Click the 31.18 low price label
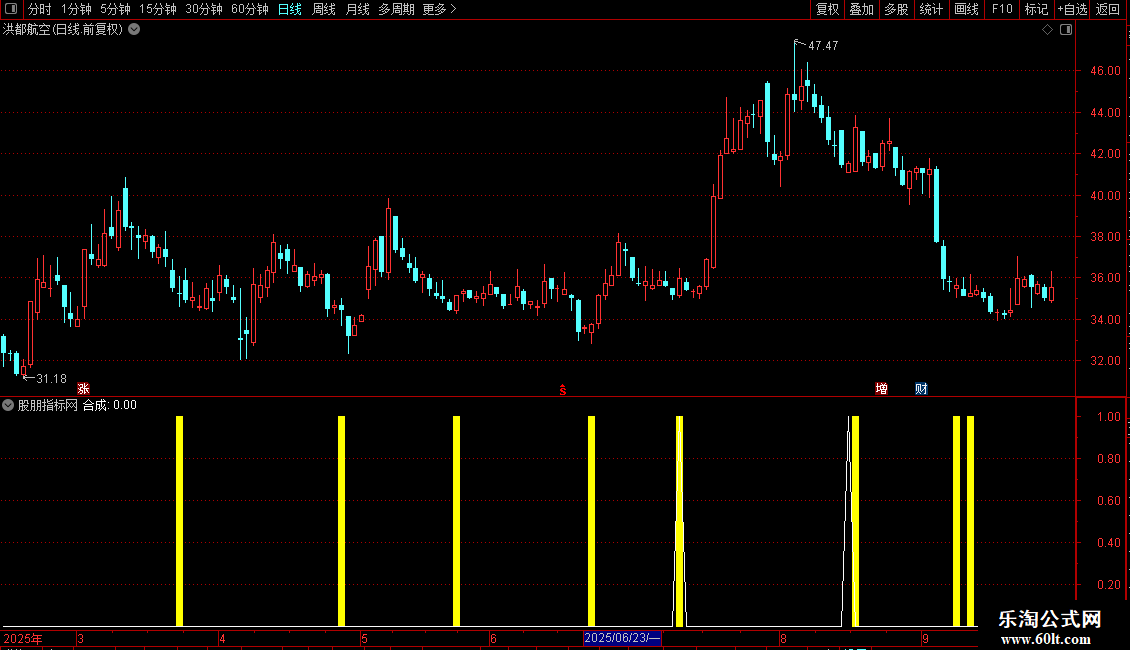1130x650 pixels. 51,379
